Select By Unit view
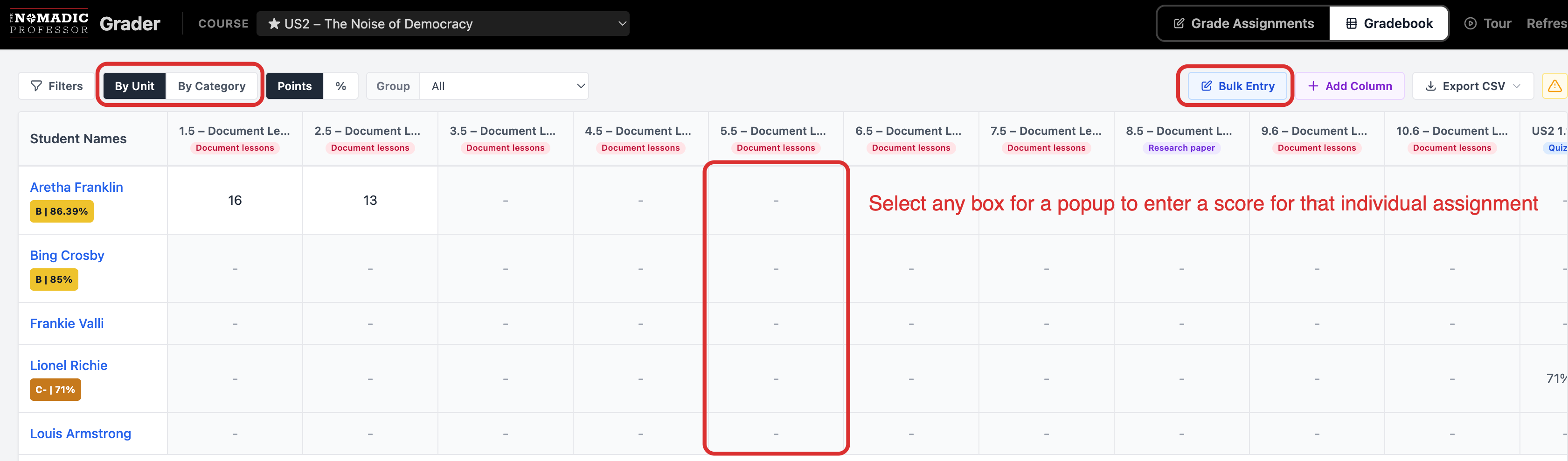1568x461 pixels. (x=134, y=86)
